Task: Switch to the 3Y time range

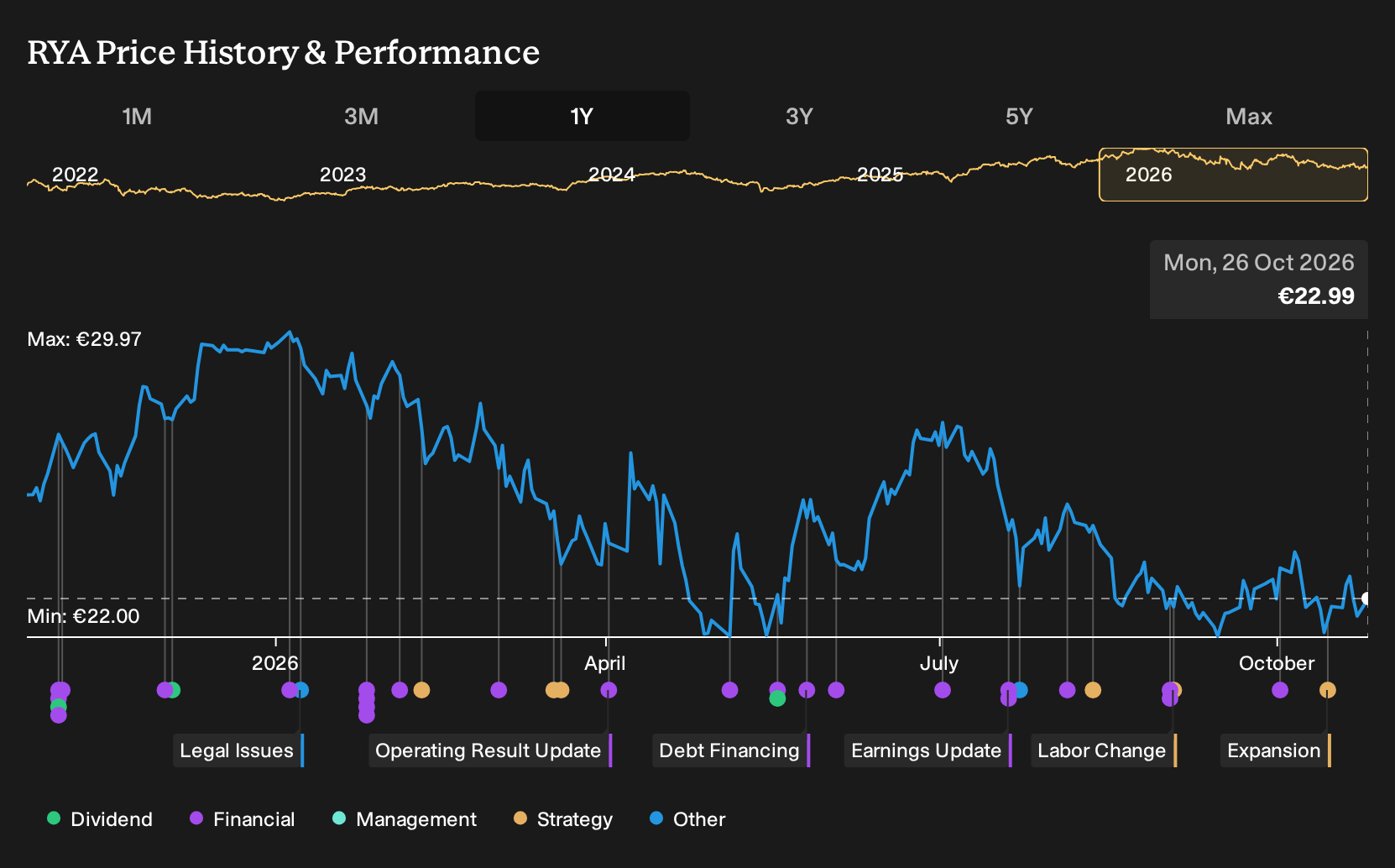Action: pos(799,116)
